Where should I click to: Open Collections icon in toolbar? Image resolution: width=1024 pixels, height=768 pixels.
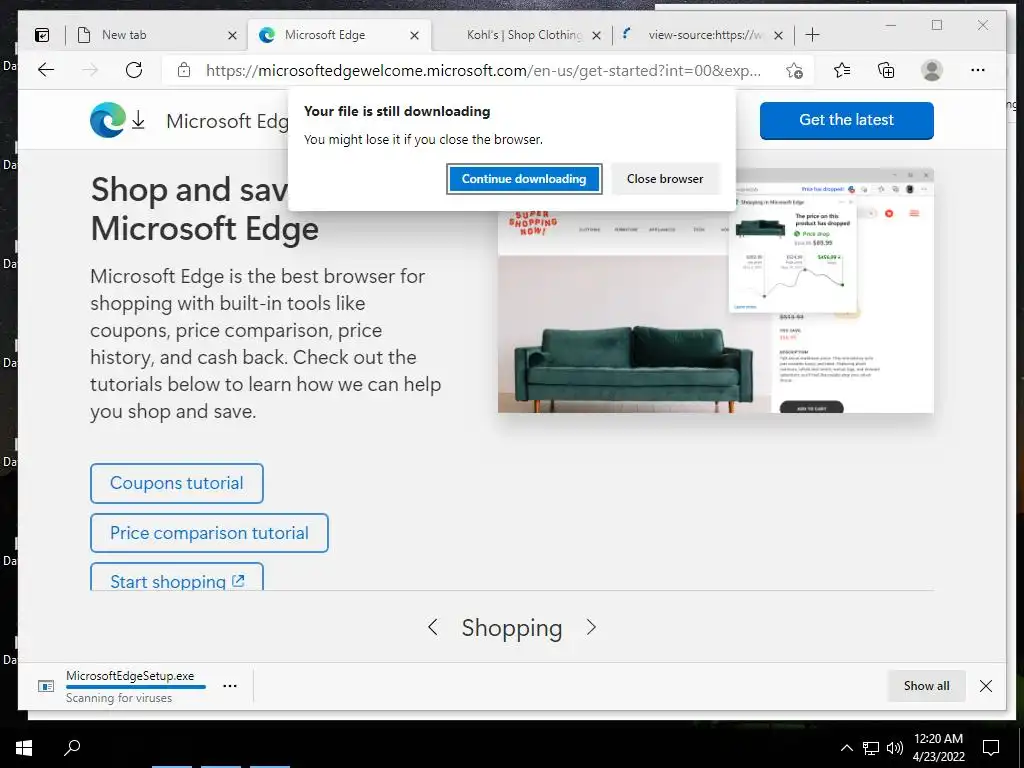(x=886, y=70)
